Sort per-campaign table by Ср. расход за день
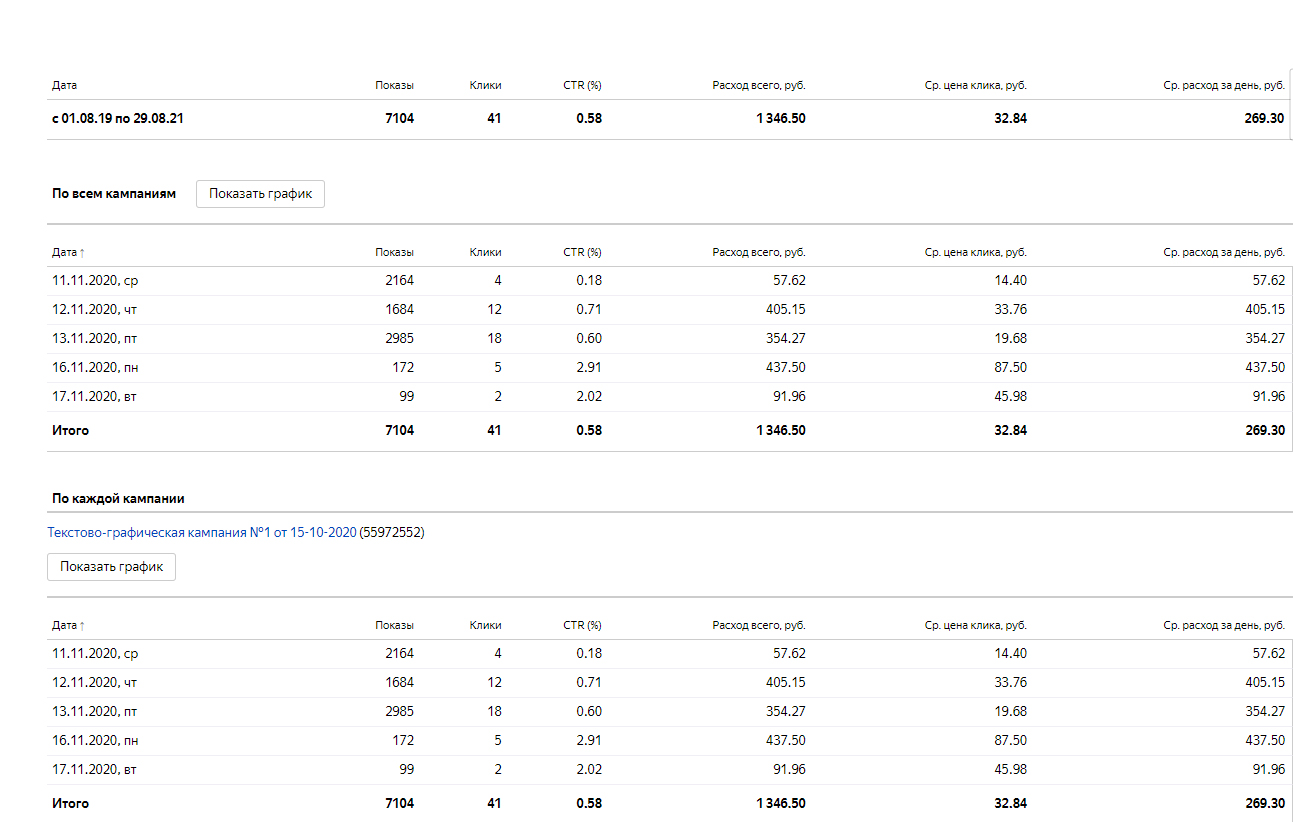 click(1223, 626)
